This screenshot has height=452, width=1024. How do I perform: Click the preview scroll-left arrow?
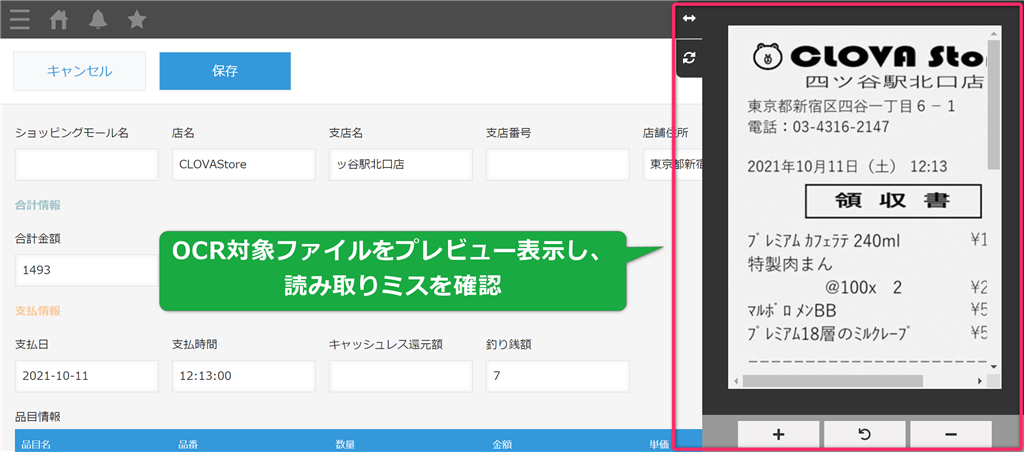(735, 380)
